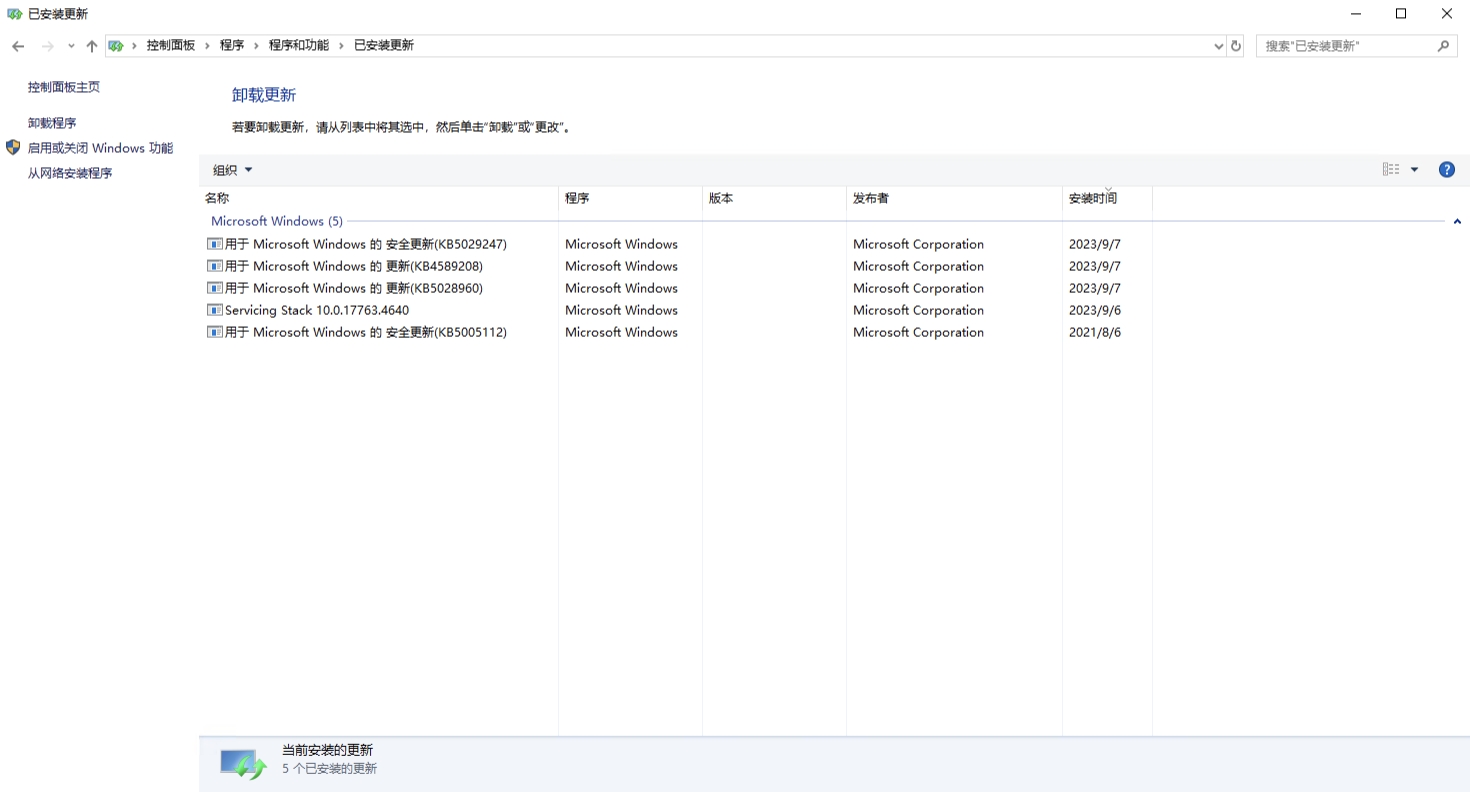The width and height of the screenshot is (1470, 792).
Task: Click icon of Servicing Stack entry
Action: point(214,310)
